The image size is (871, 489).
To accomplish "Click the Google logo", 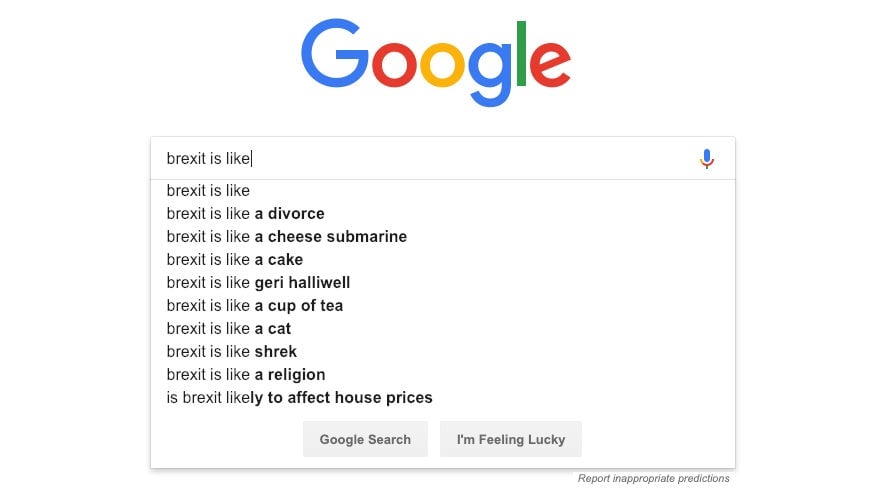I will pos(436,62).
